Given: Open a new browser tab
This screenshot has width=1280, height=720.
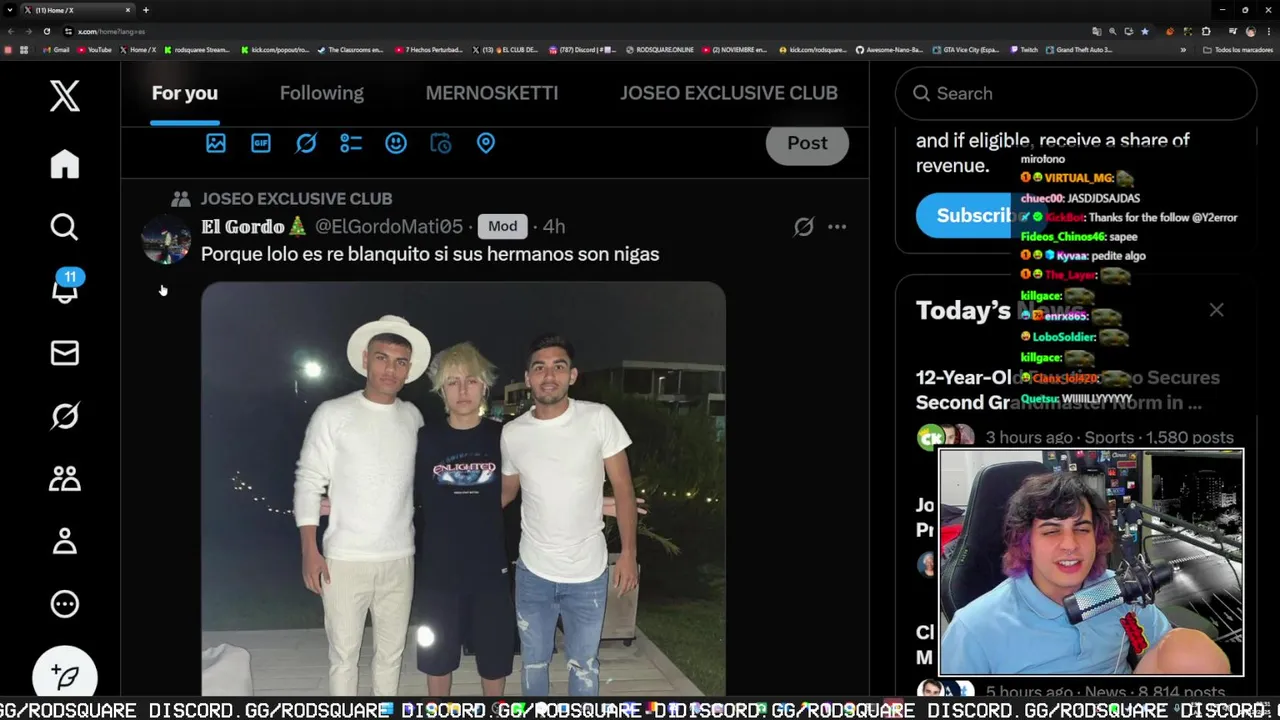Looking at the screenshot, I should coord(146,10).
